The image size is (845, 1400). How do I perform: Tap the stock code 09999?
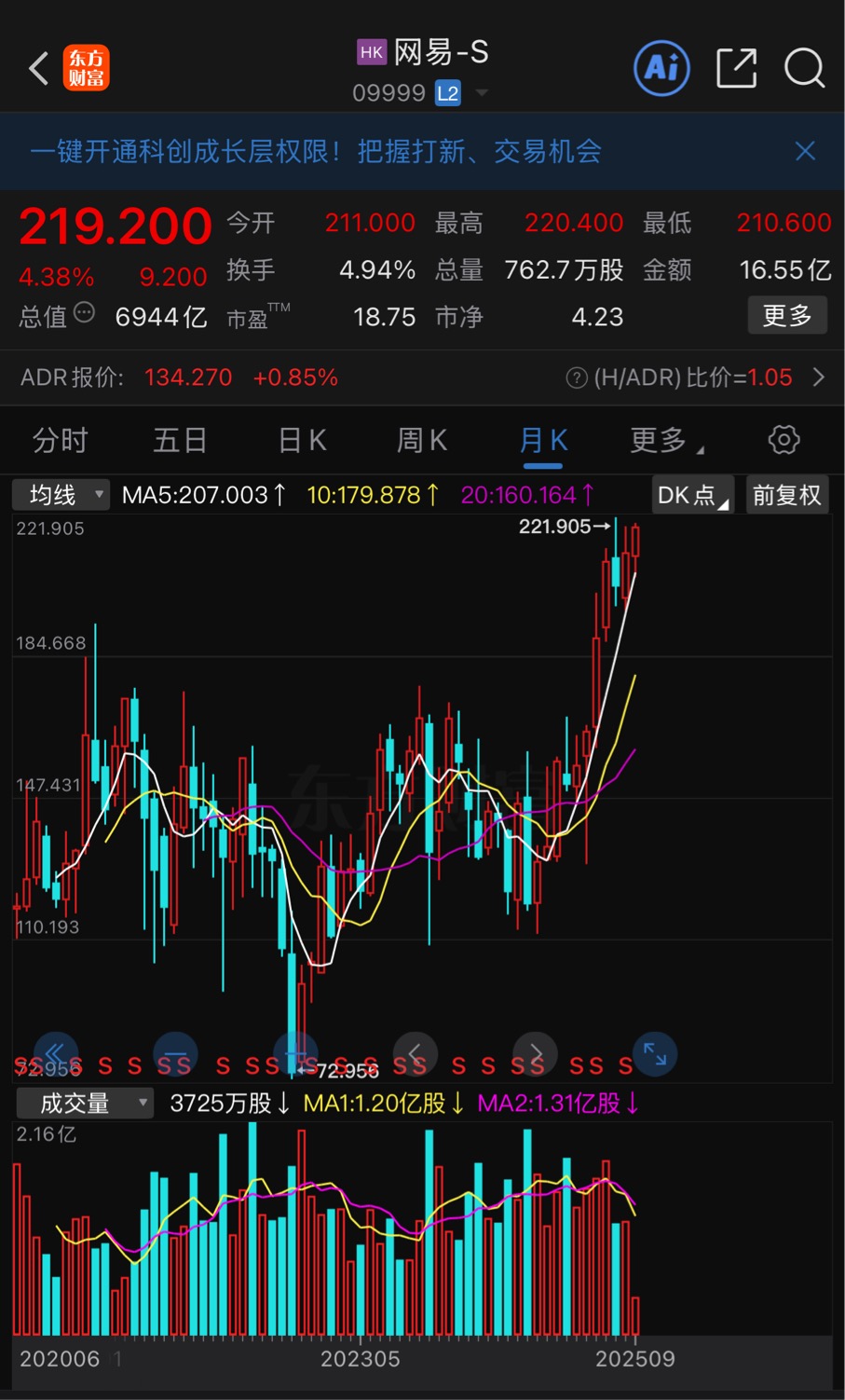click(x=388, y=93)
